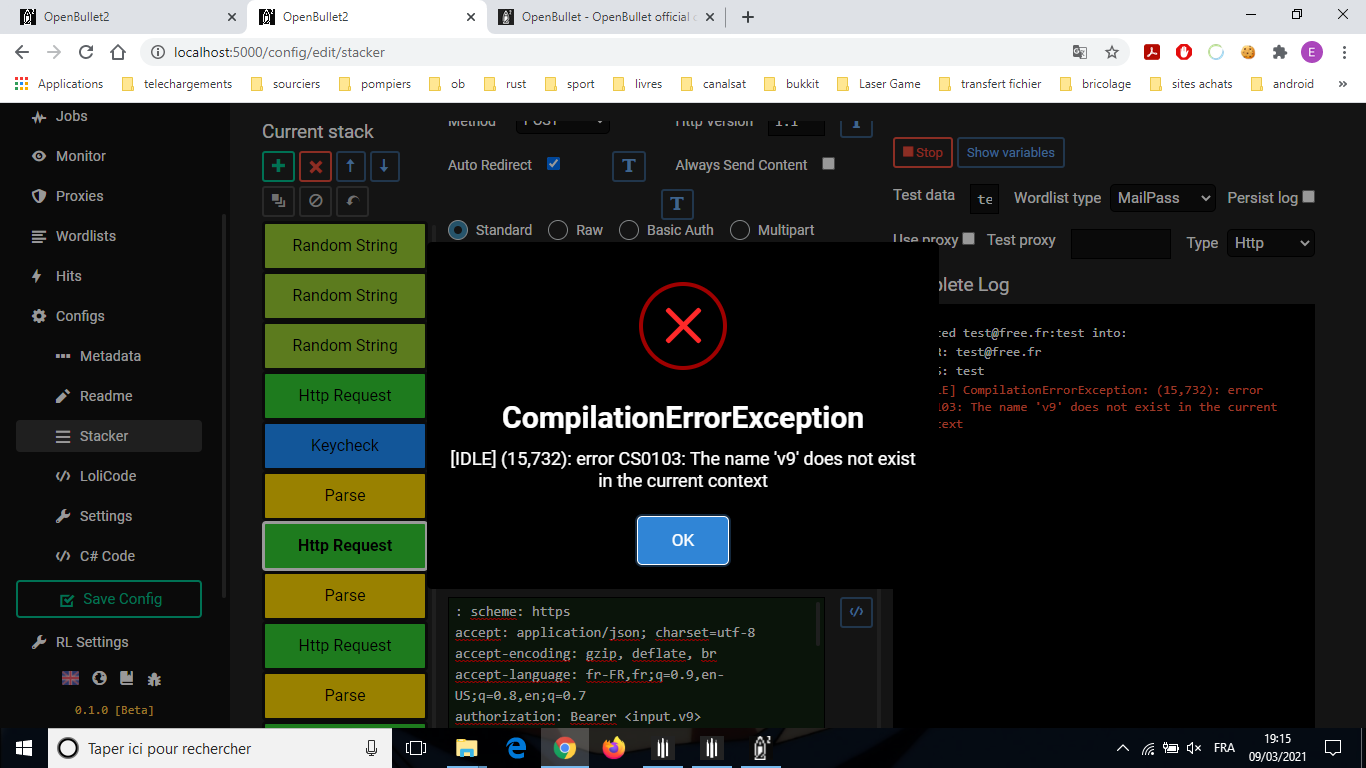This screenshot has height=768, width=1366.
Task: Click the Test proxy input field
Action: (1121, 243)
